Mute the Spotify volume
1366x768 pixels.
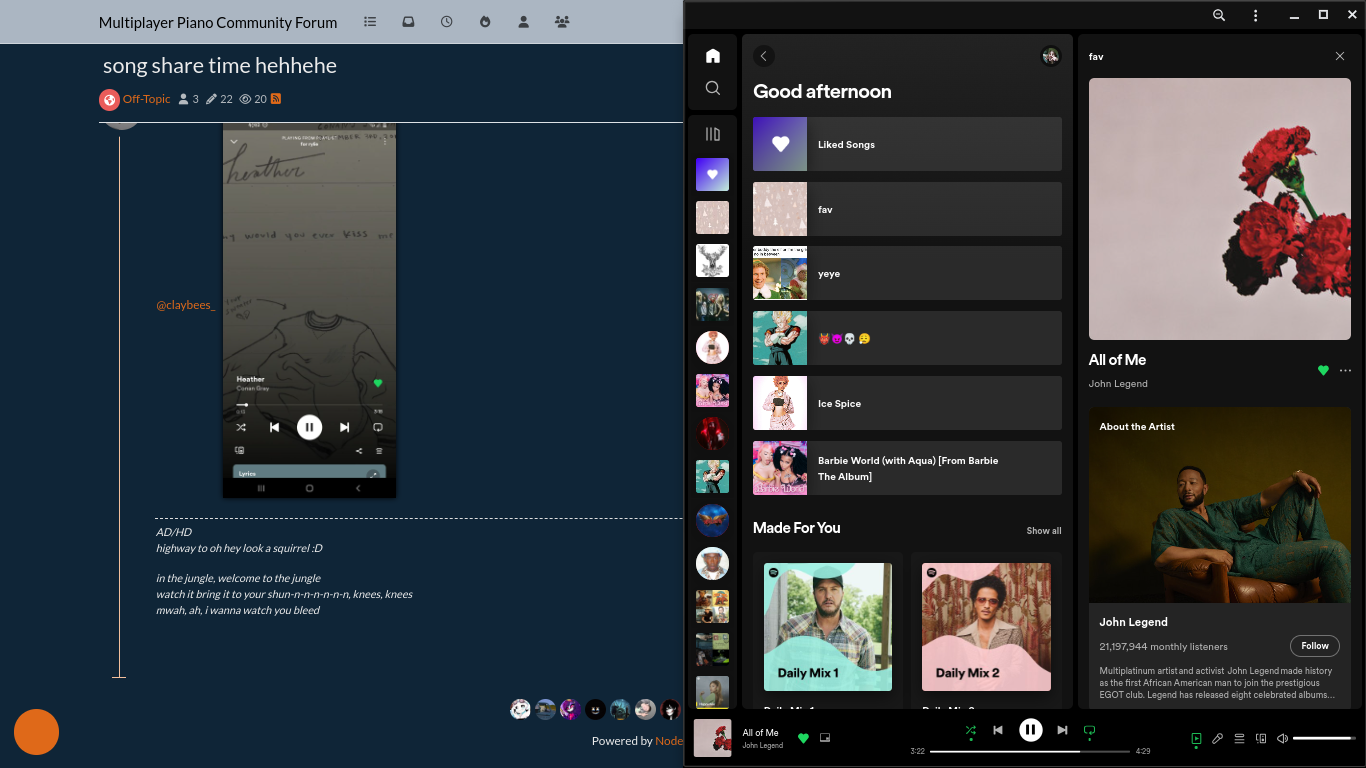pyautogui.click(x=1282, y=739)
